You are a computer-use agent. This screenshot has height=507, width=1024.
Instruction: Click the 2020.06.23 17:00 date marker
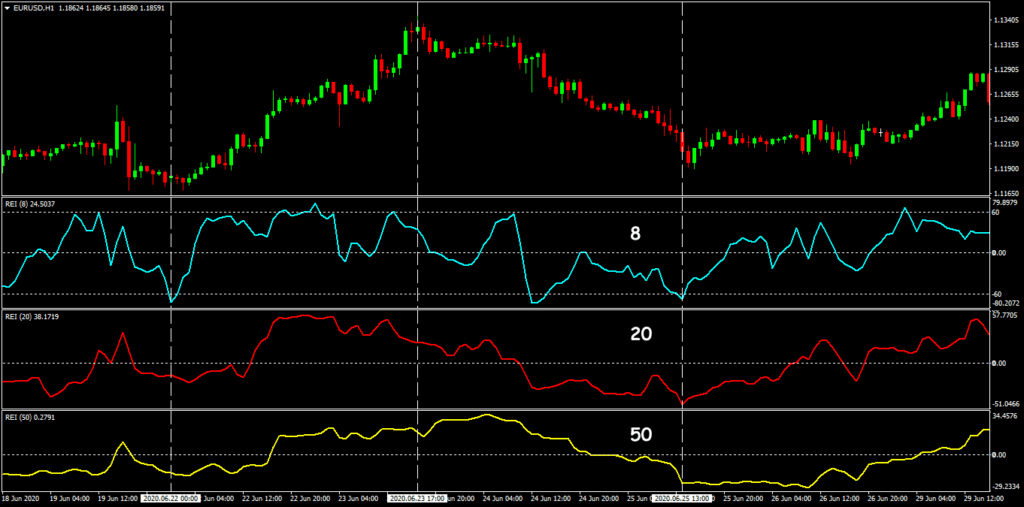(418, 497)
